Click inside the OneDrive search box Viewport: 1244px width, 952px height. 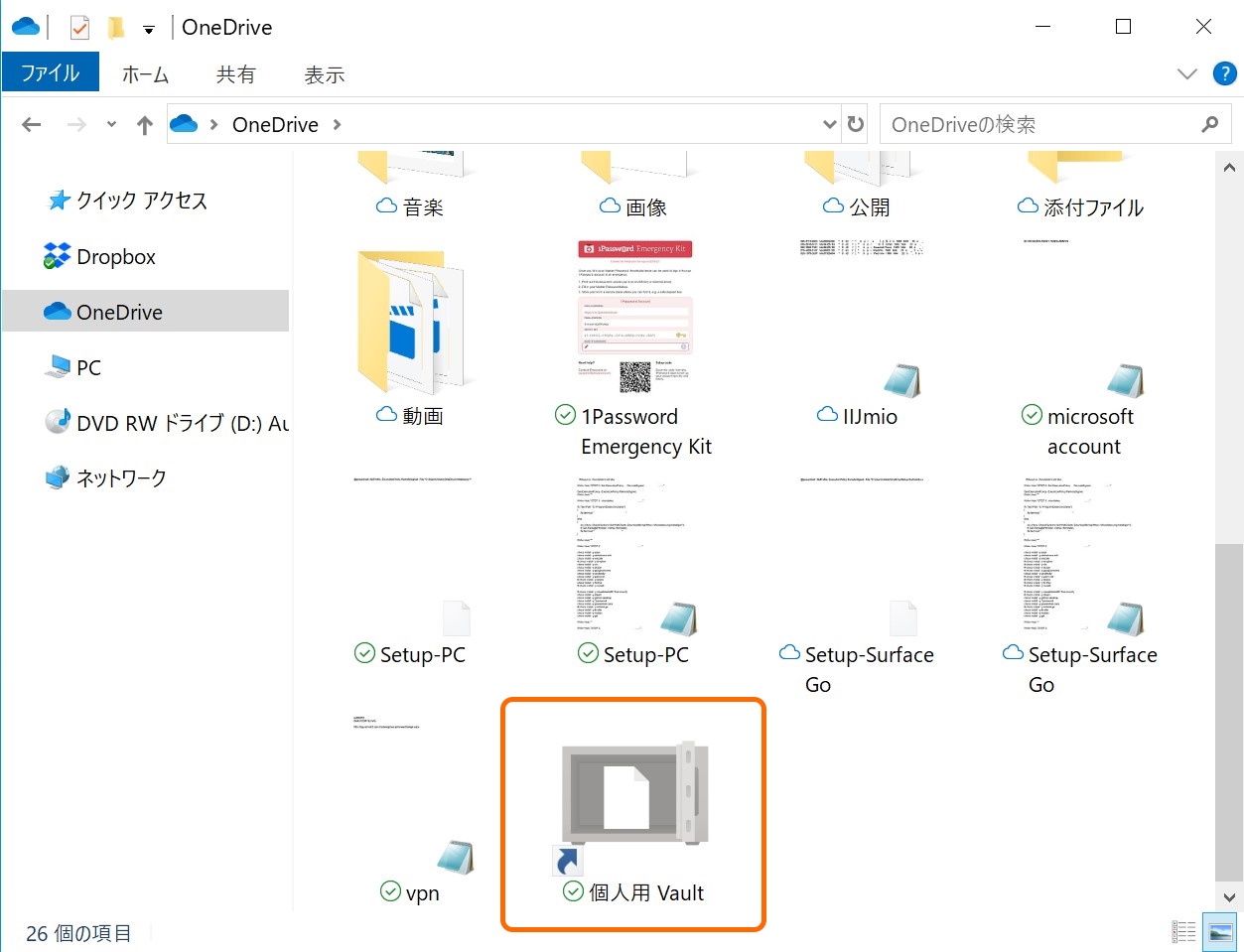pyautogui.click(x=1033, y=123)
